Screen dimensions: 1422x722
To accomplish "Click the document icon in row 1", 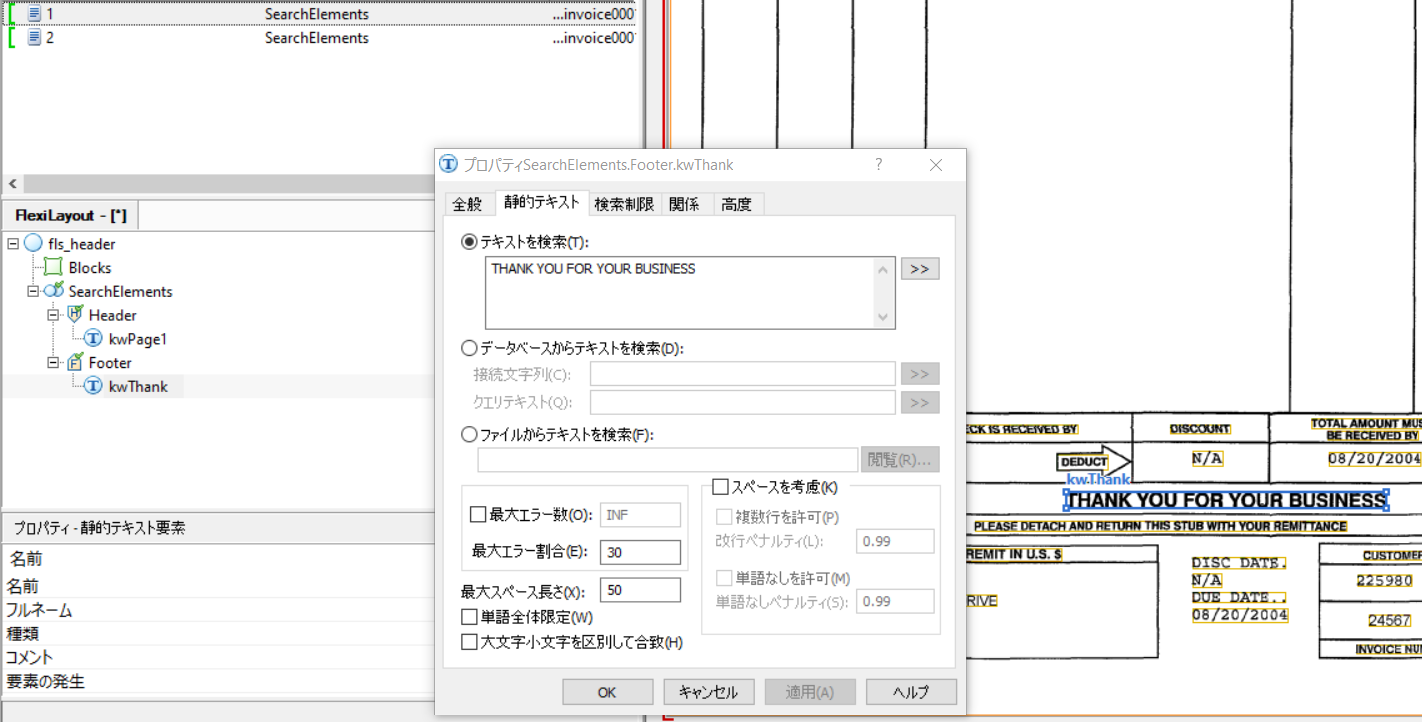I will pyautogui.click(x=34, y=14).
